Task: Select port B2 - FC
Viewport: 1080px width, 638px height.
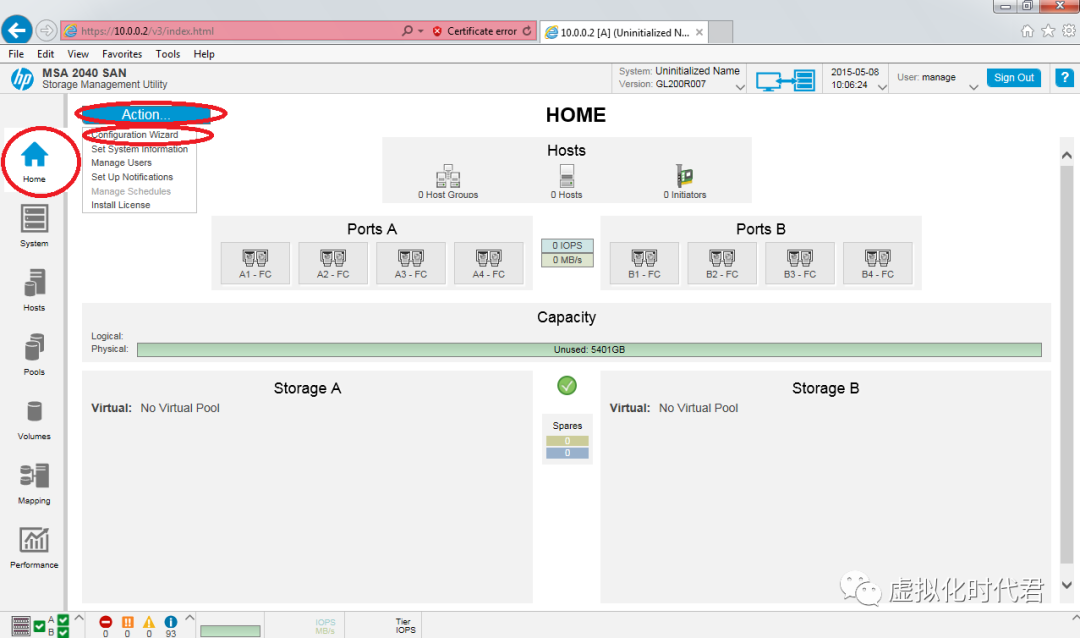Action: pyautogui.click(x=722, y=263)
